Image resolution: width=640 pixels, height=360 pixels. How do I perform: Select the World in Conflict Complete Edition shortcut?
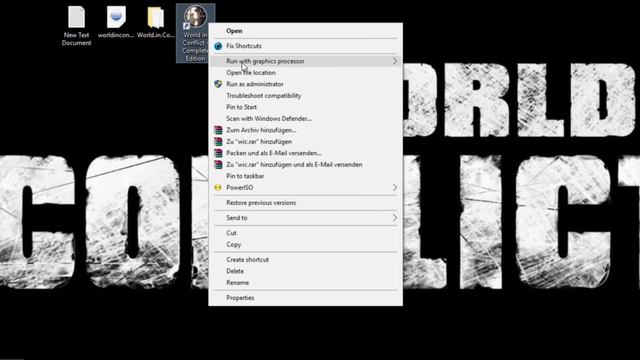(196, 33)
